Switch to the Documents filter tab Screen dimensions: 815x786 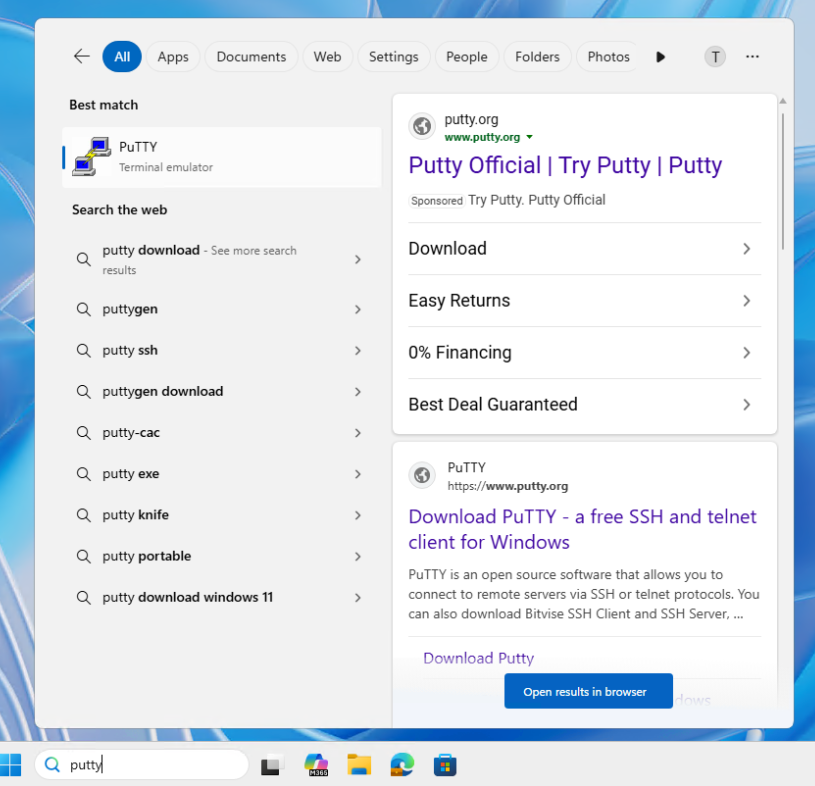point(251,57)
